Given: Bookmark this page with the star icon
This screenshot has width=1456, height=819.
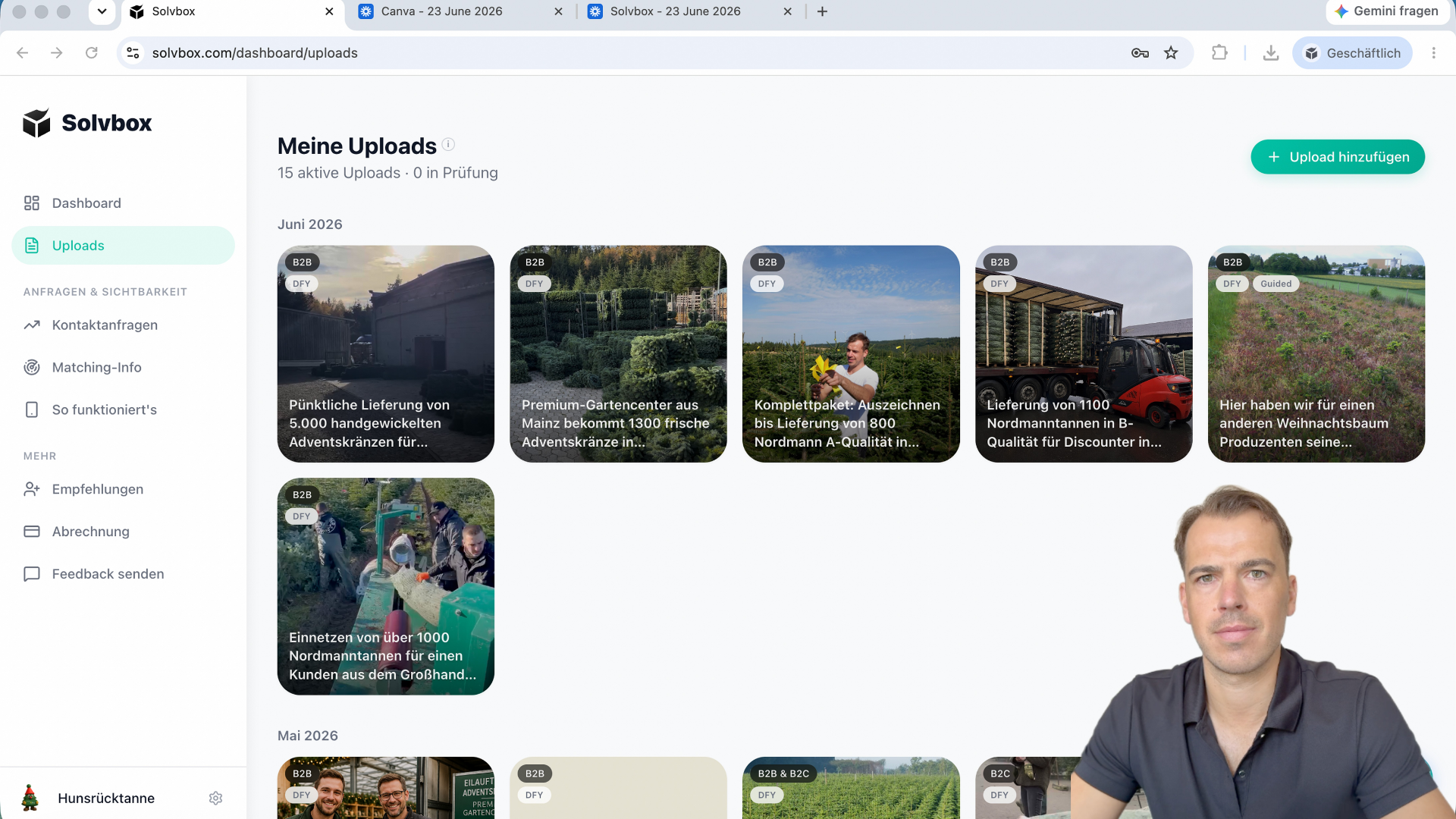Looking at the screenshot, I should (x=1172, y=53).
